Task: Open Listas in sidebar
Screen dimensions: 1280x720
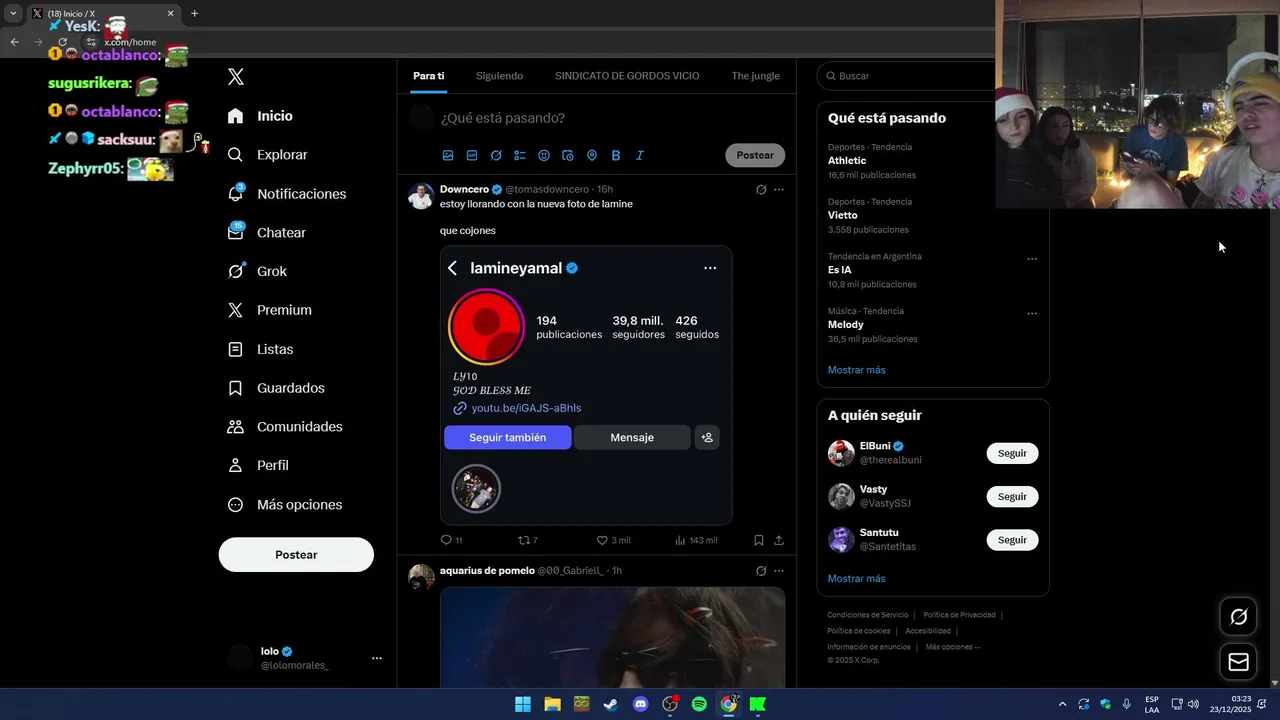Action: pyautogui.click(x=262, y=349)
